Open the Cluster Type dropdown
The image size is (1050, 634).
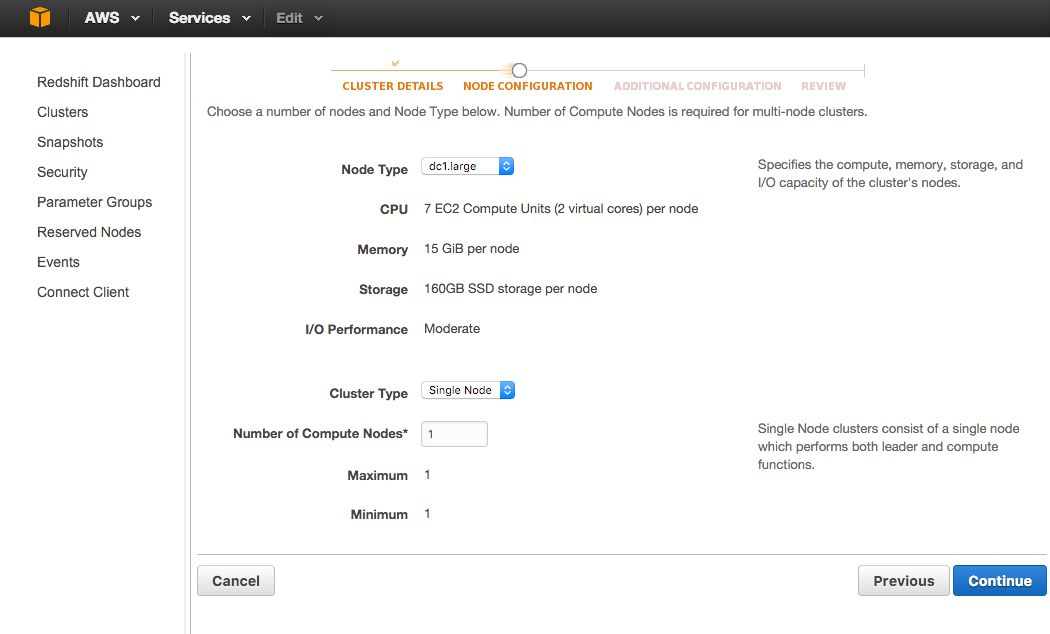[467, 390]
